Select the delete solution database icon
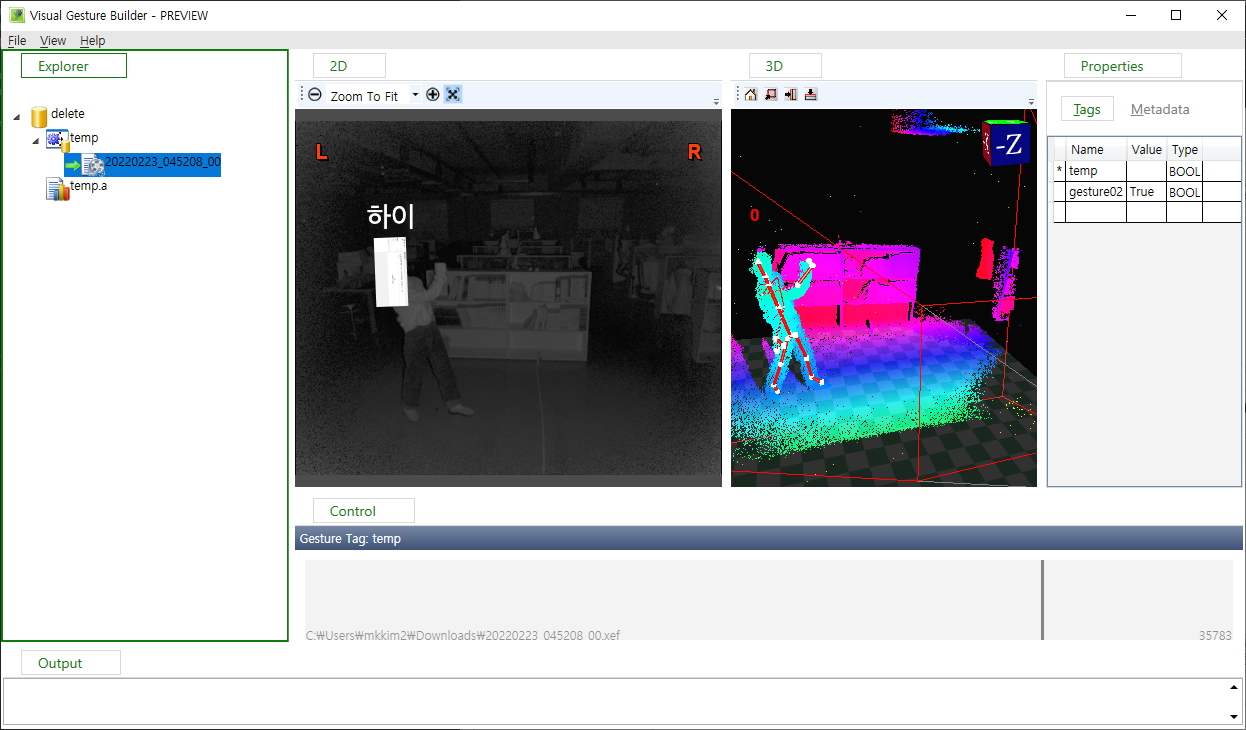Image resolution: width=1246 pixels, height=730 pixels. point(39,116)
